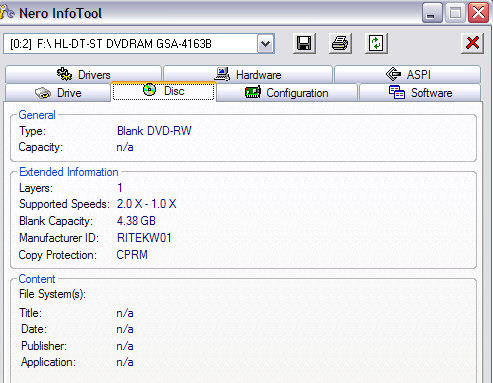Click the 'Type:' label in General
Image resolution: width=493 pixels, height=383 pixels.
(32, 131)
